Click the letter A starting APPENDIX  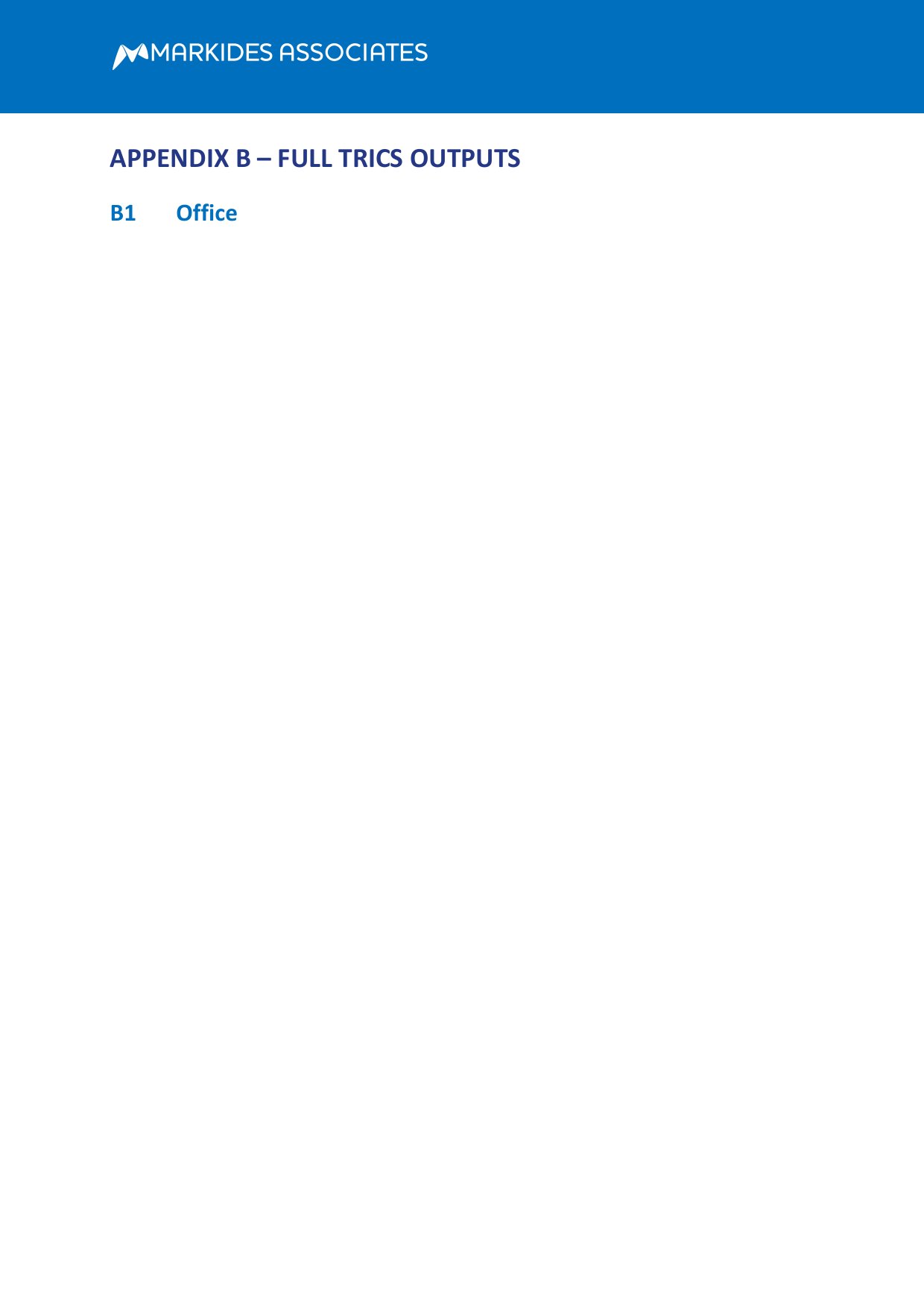click(x=118, y=159)
